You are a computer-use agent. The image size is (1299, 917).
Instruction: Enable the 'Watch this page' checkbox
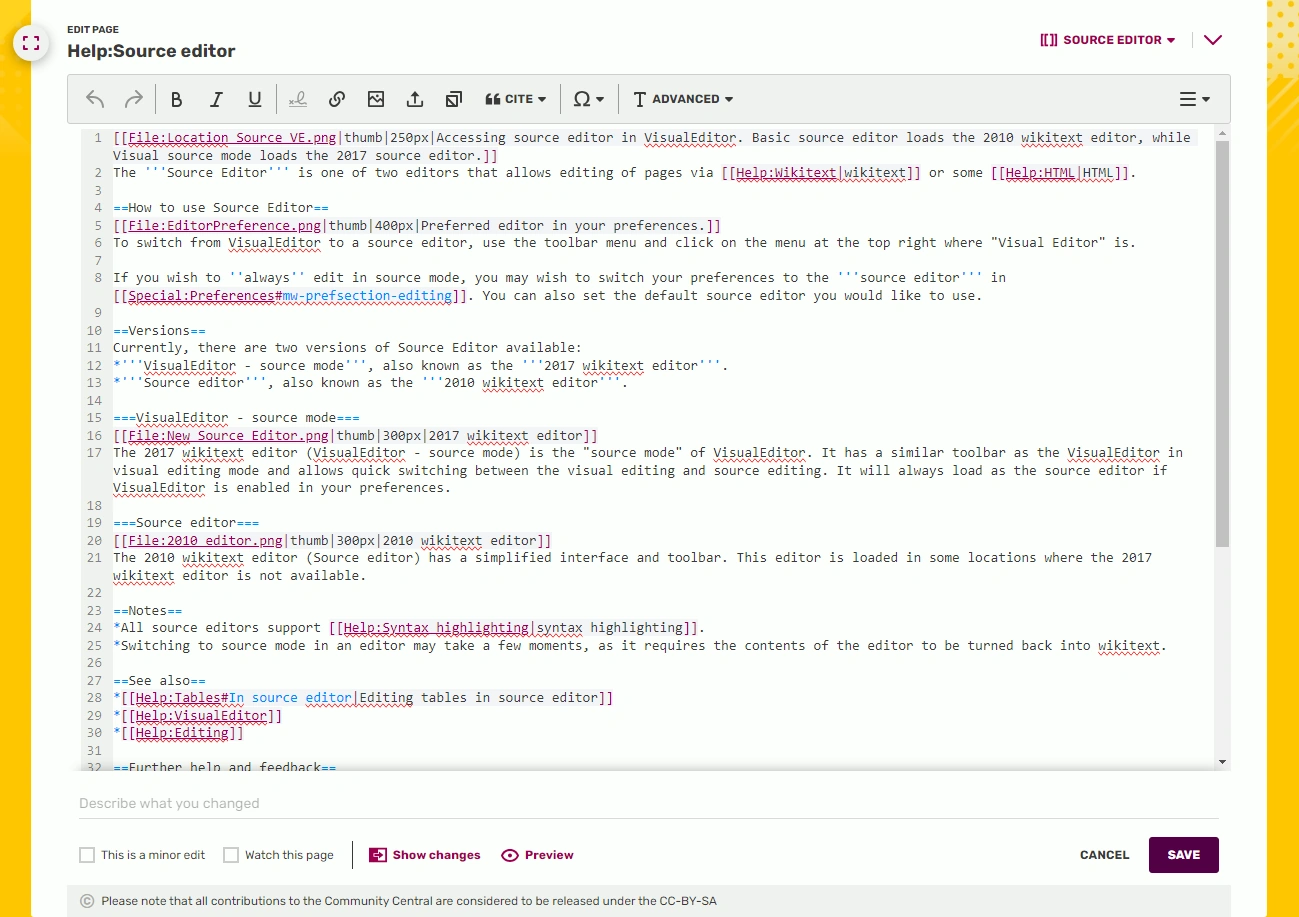point(231,855)
